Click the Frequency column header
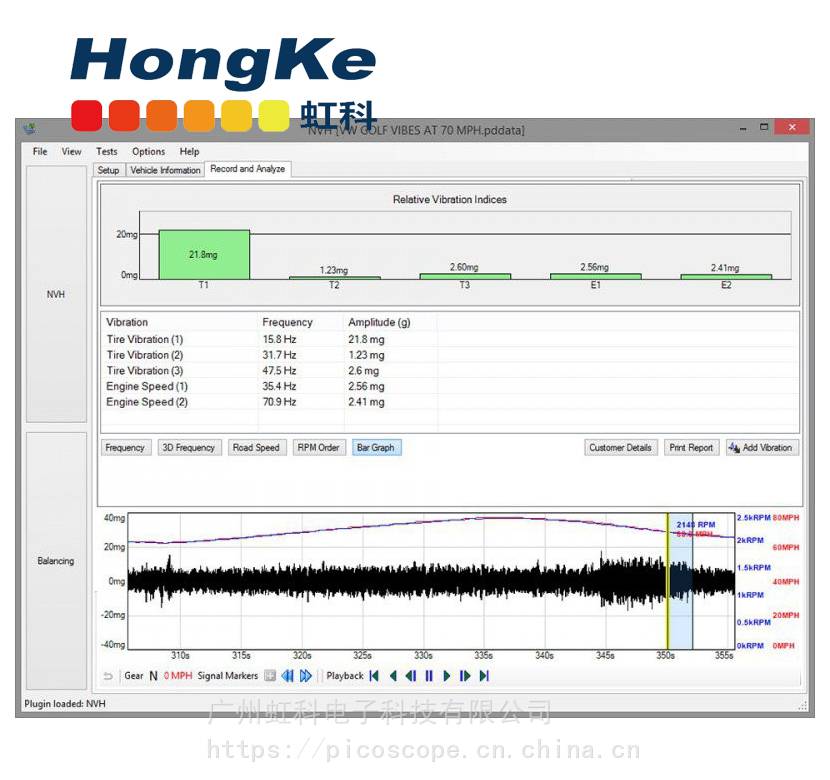This screenshot has width=830, height=780. point(301,322)
